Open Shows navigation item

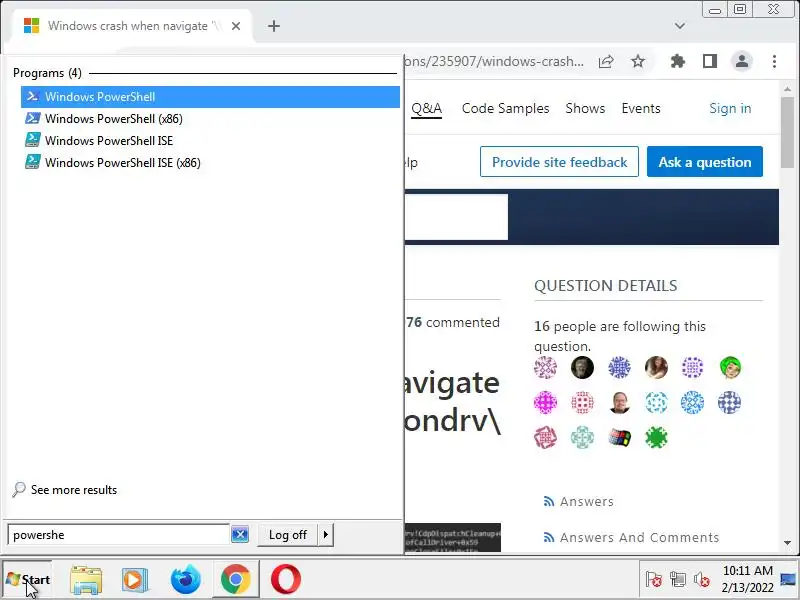click(585, 108)
